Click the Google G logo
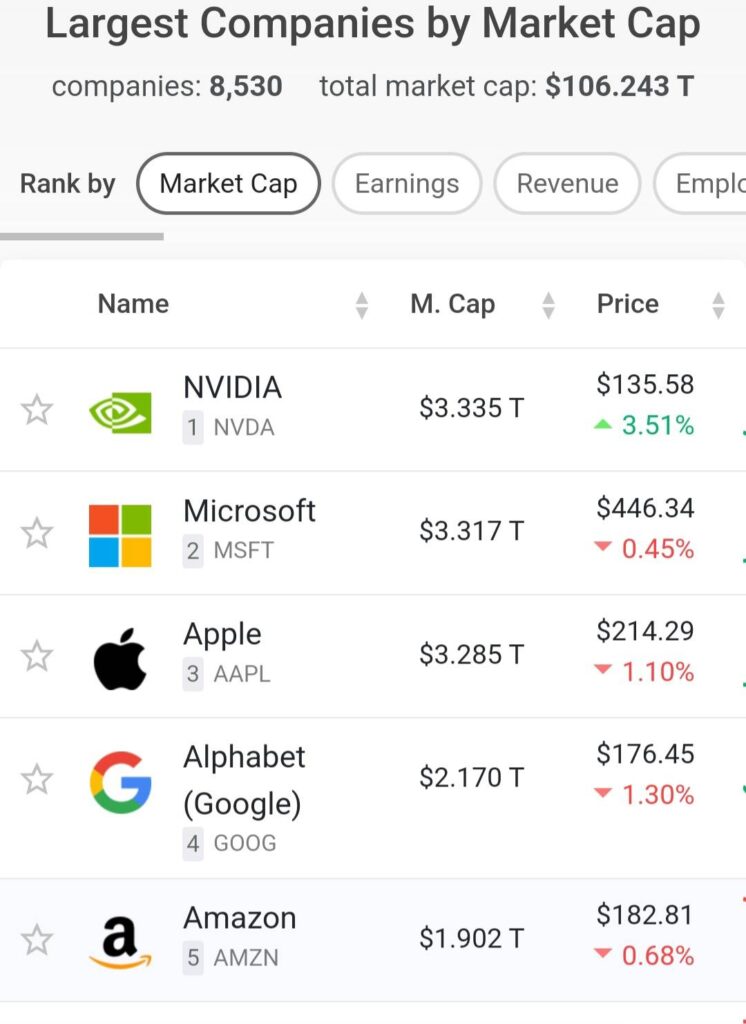This screenshot has width=746, height=1024. [121, 782]
